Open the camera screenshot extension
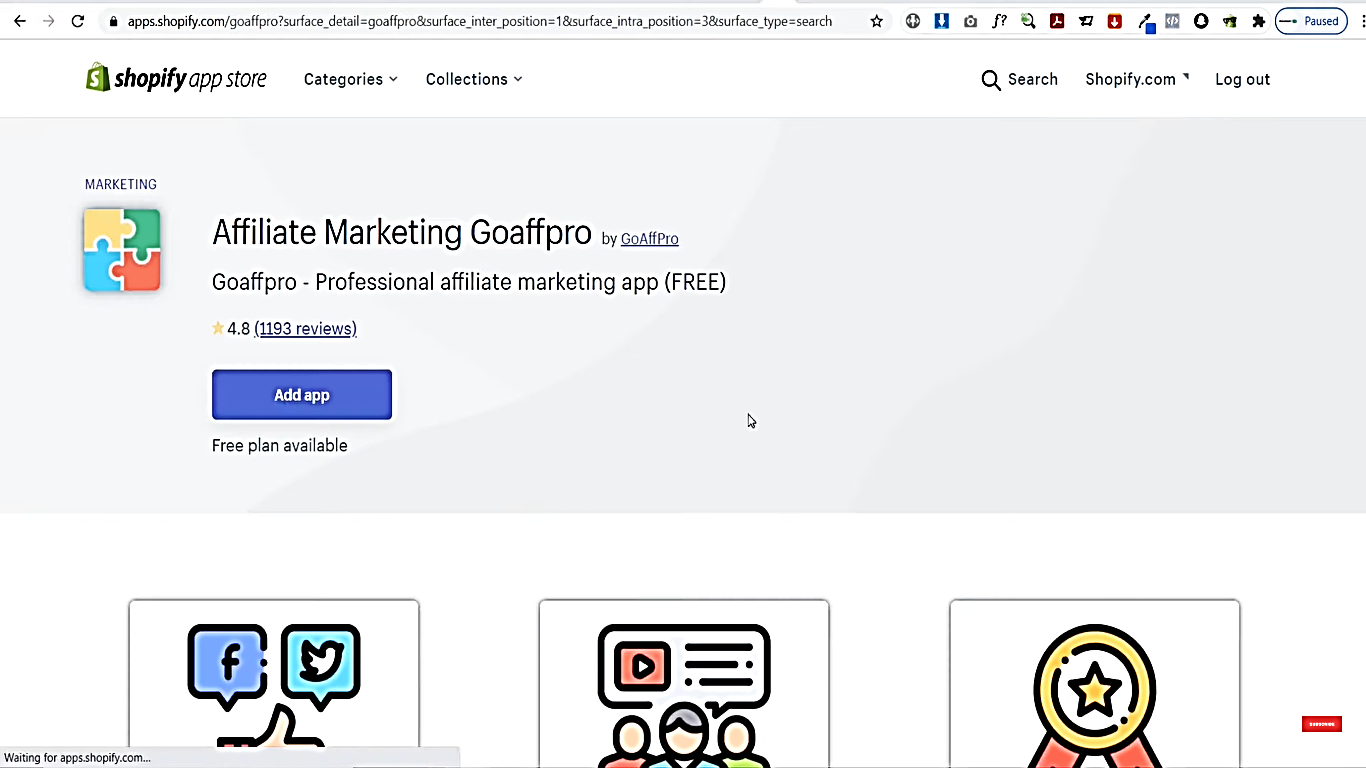 (971, 21)
